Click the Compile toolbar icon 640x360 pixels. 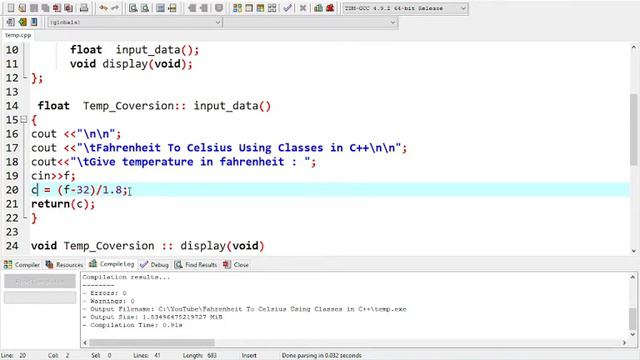pos(237,8)
